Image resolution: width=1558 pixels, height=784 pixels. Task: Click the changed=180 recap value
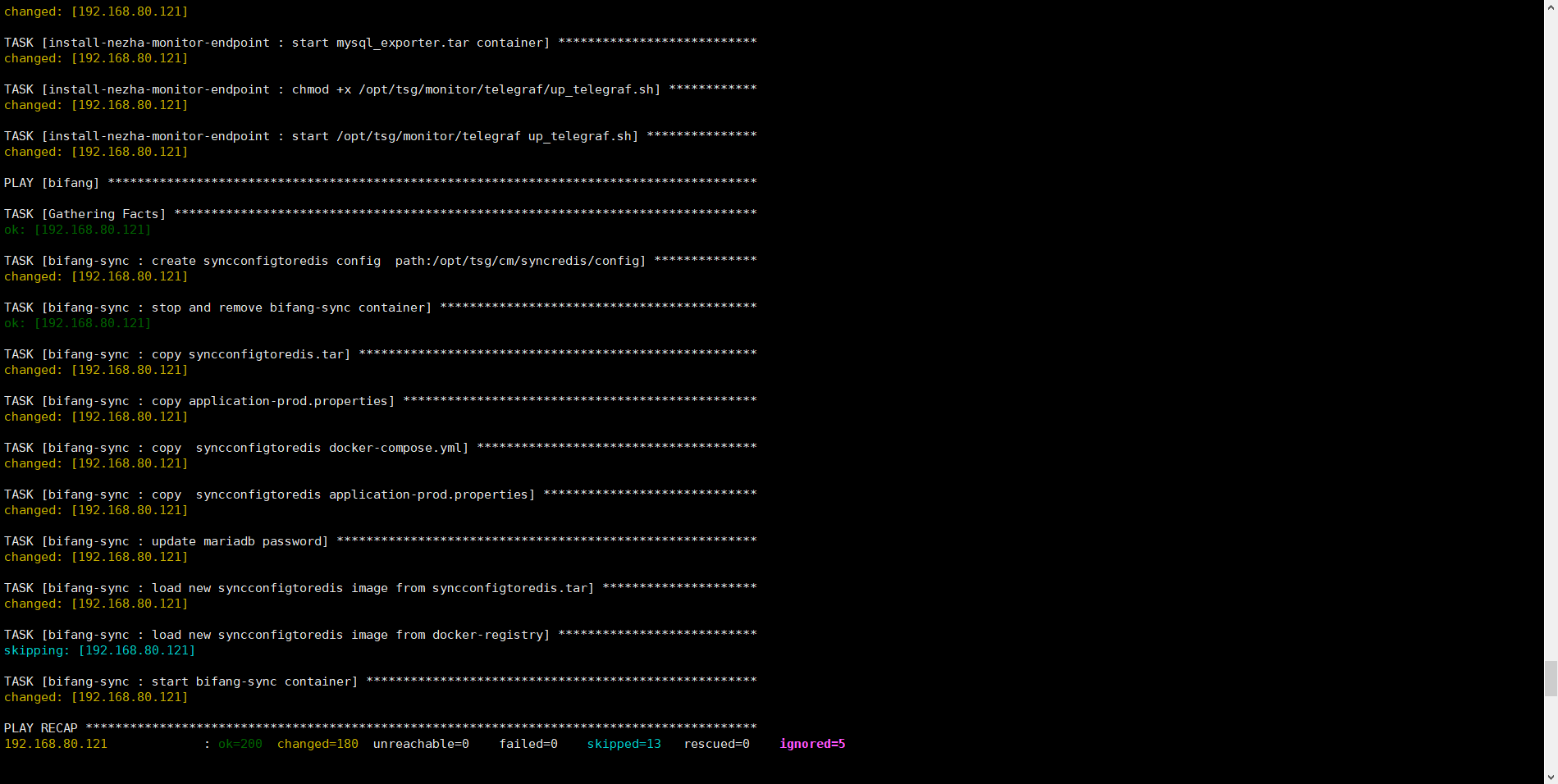tap(318, 744)
